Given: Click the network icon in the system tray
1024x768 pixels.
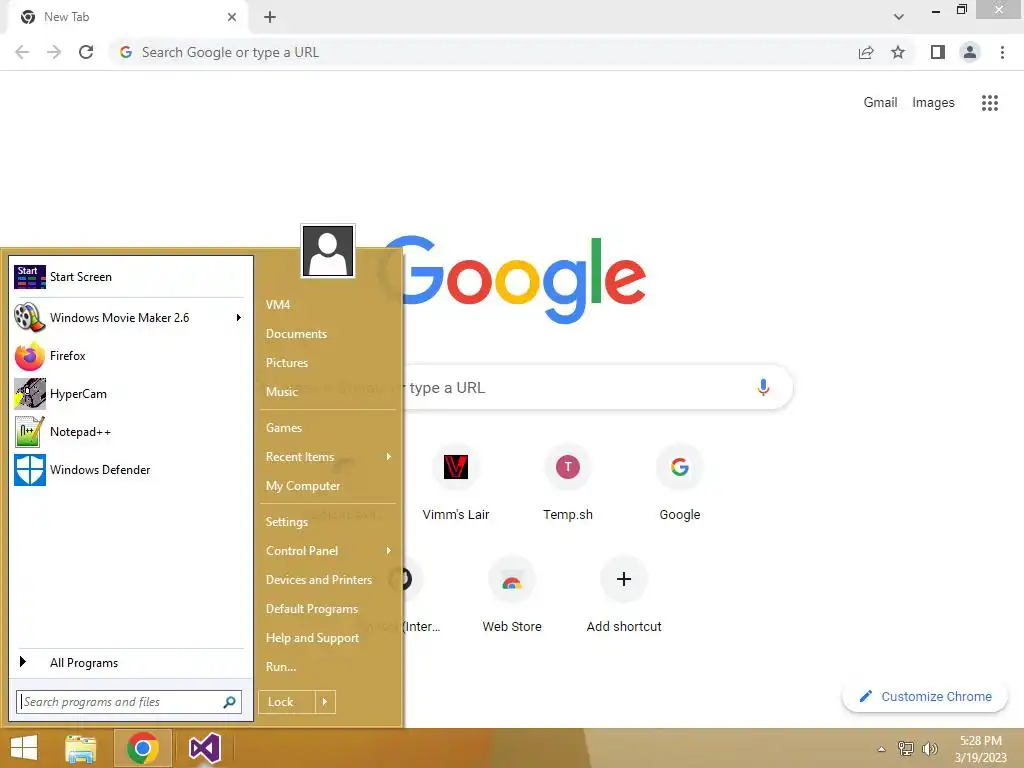Looking at the screenshot, I should pyautogui.click(x=906, y=748).
